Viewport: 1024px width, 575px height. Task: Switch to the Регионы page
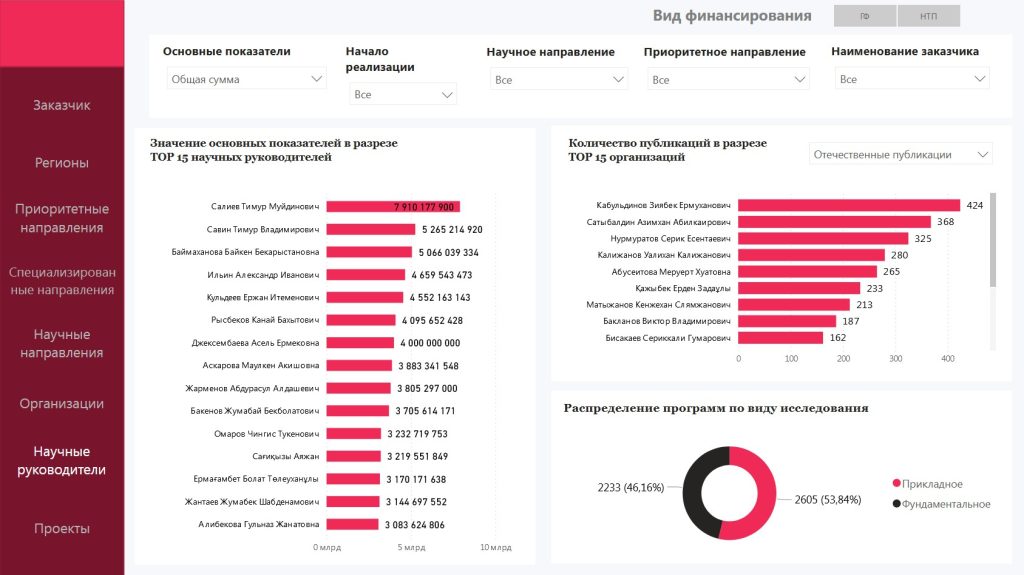coord(62,162)
